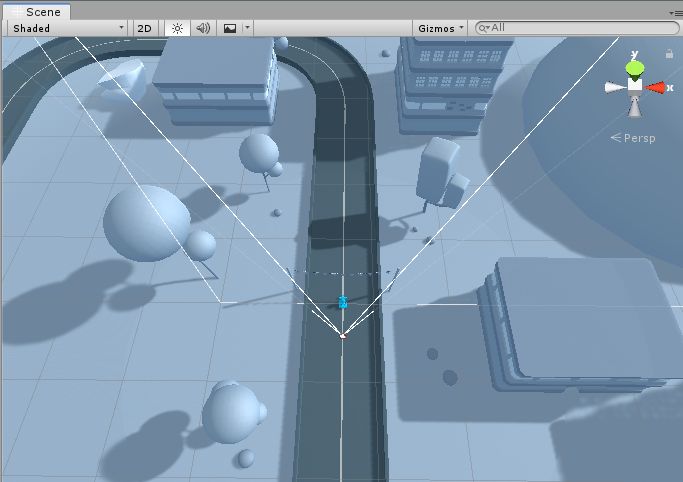Toggle 2D view mode

(145, 28)
